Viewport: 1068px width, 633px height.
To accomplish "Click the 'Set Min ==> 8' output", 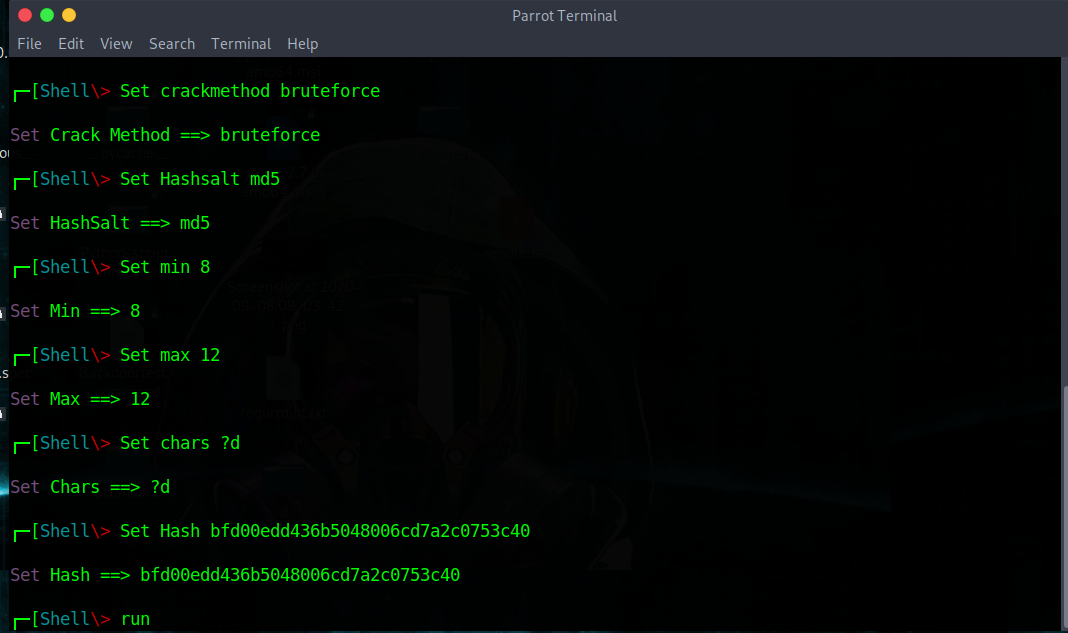I will 75,311.
